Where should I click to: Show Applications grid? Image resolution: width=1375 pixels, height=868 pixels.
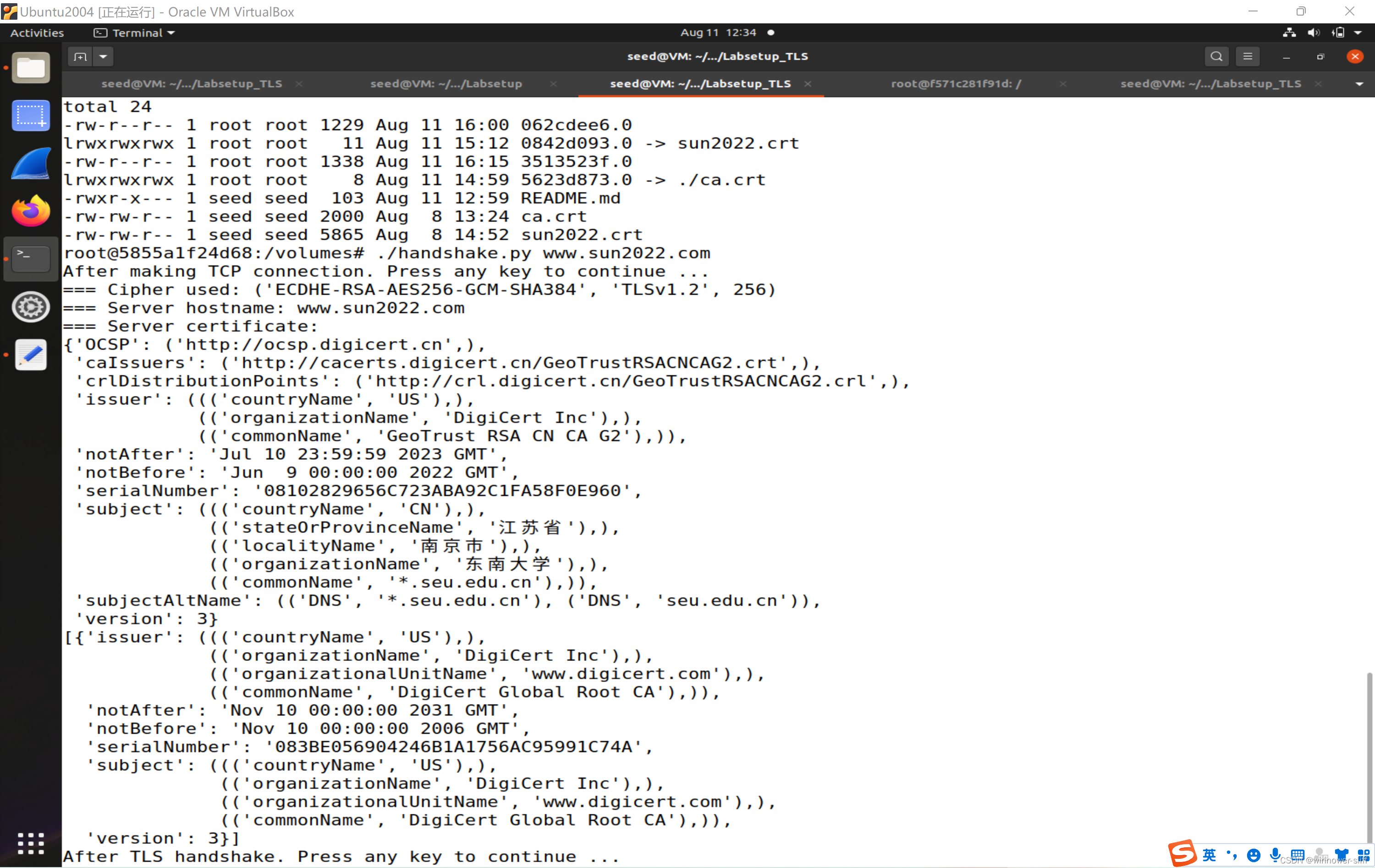31,843
